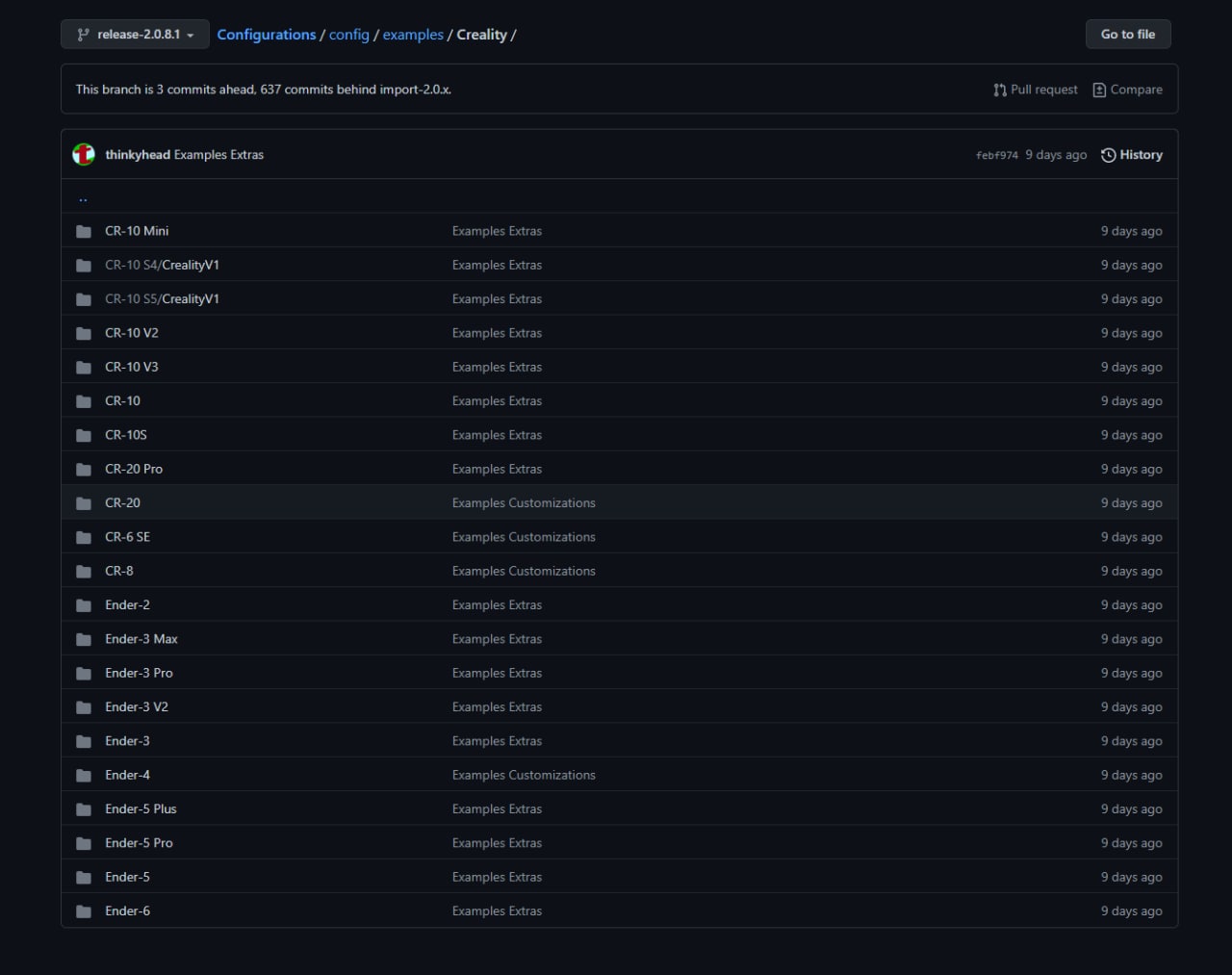
Task: Open a Pull request
Action: point(1036,90)
